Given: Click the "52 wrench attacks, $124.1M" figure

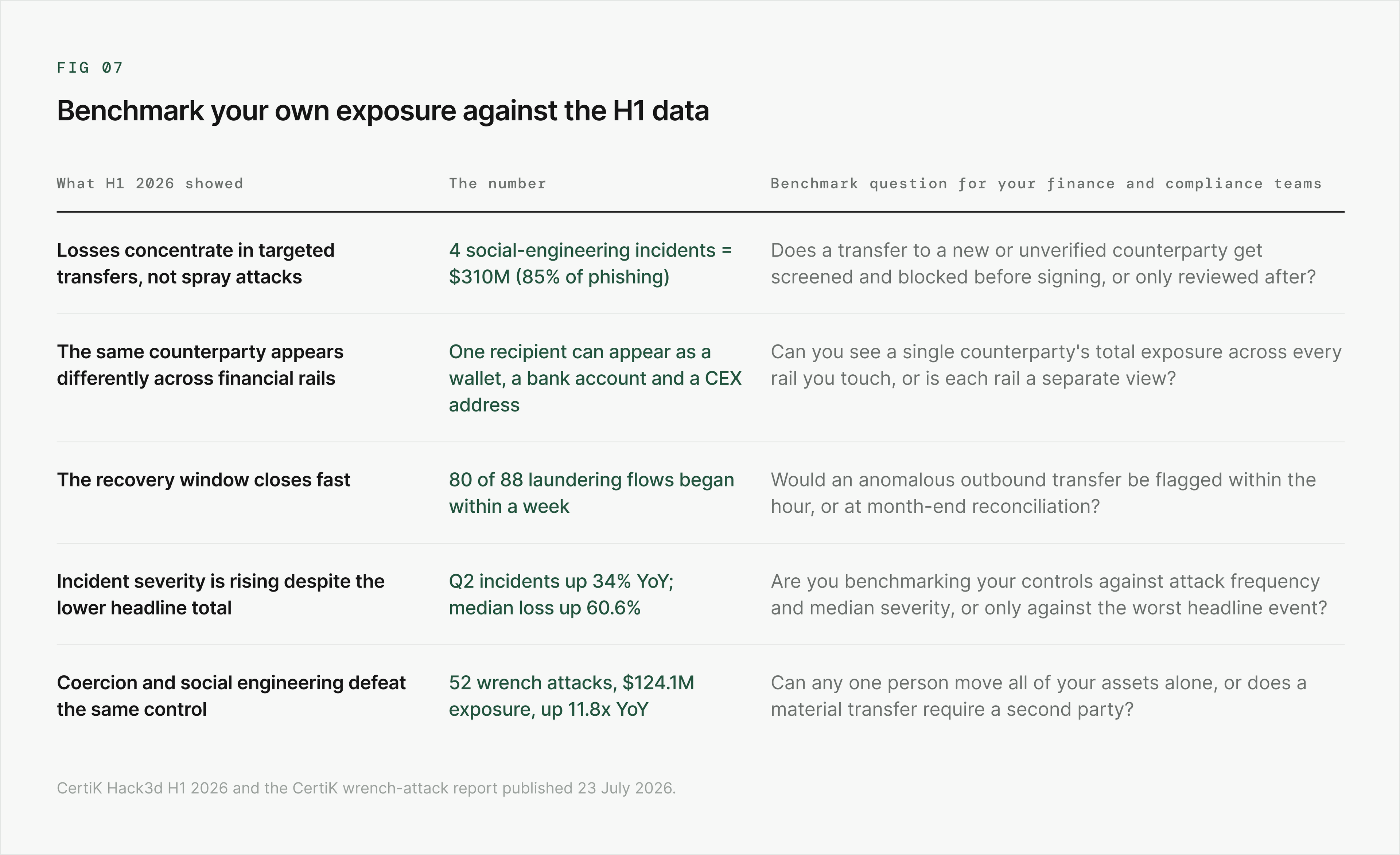Looking at the screenshot, I should (x=572, y=682).
